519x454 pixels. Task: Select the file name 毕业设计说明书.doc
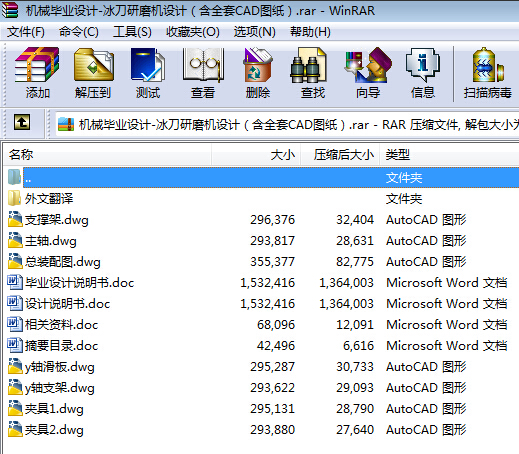tap(79, 283)
